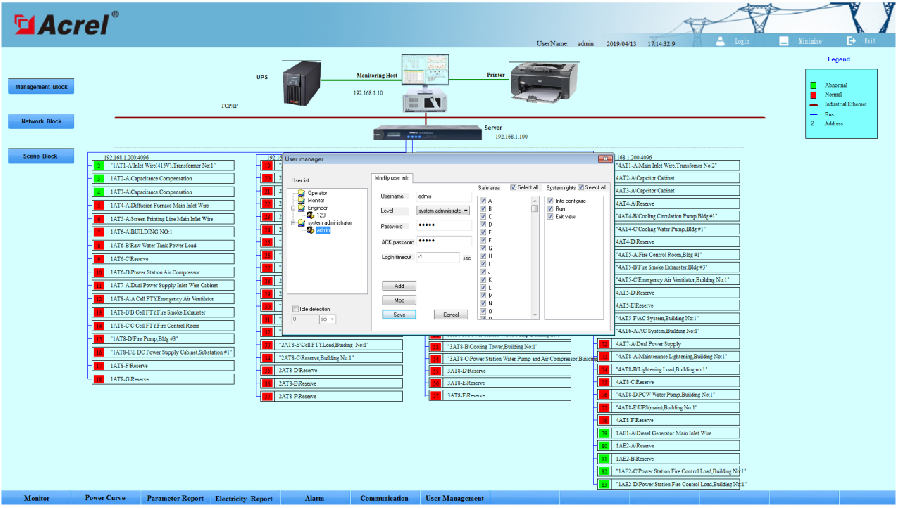
Task: Click the Save button
Action: [398, 314]
